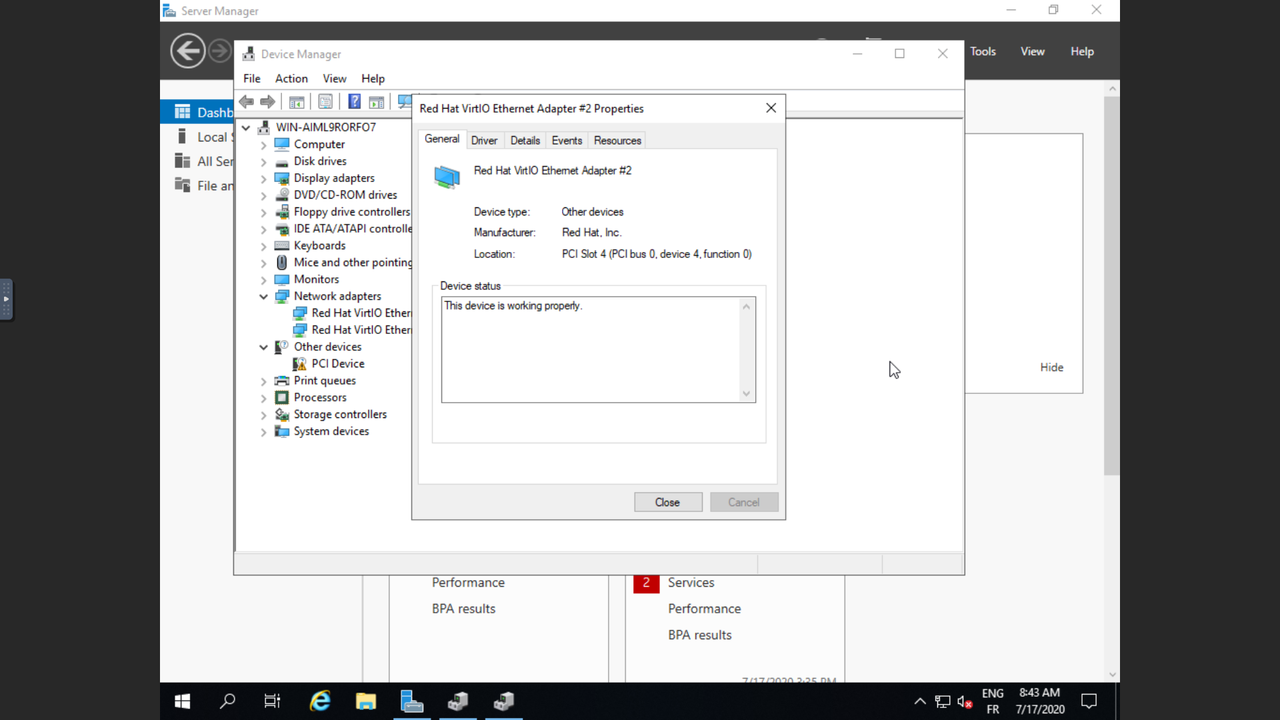
Task: Expand the Floppy drive controllers category
Action: pyautogui.click(x=264, y=212)
